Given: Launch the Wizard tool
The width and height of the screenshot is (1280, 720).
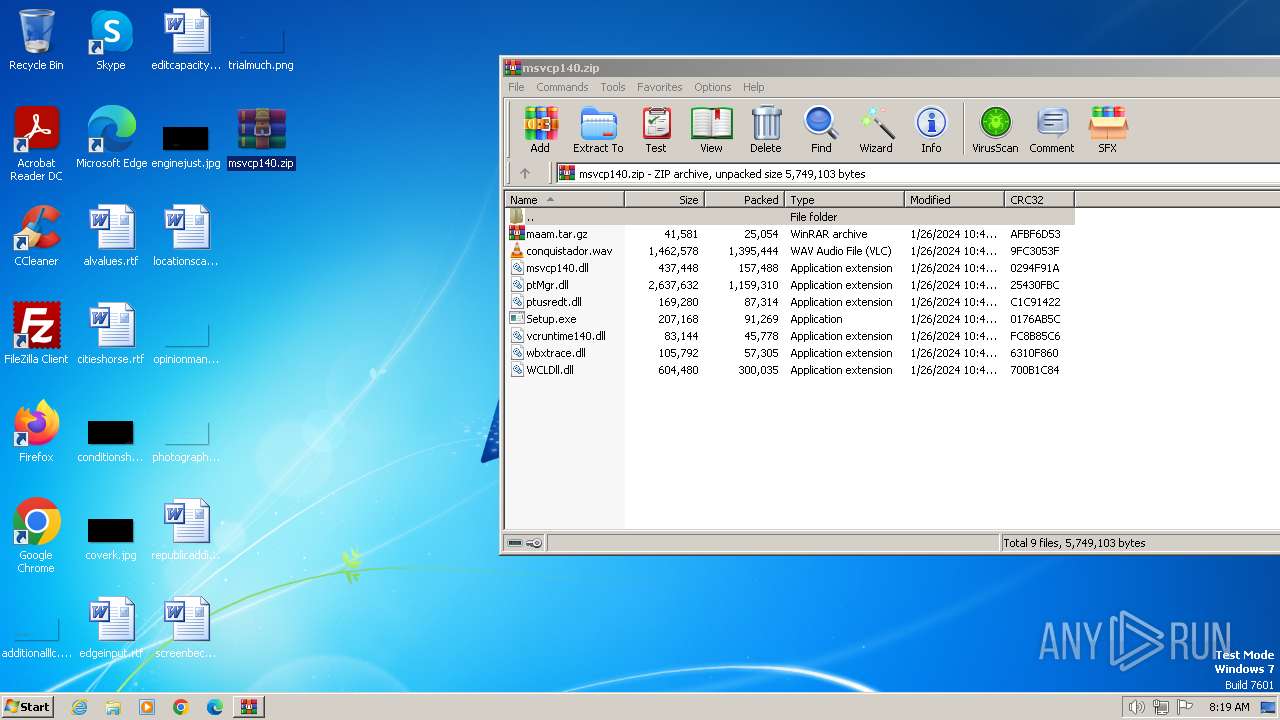Looking at the screenshot, I should point(876,130).
